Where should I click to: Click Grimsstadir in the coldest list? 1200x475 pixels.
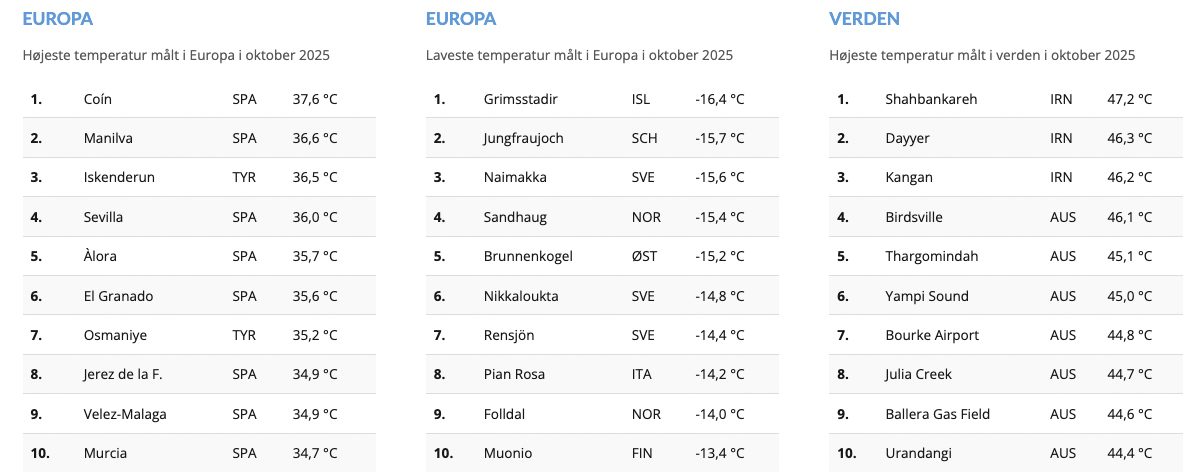click(x=520, y=99)
